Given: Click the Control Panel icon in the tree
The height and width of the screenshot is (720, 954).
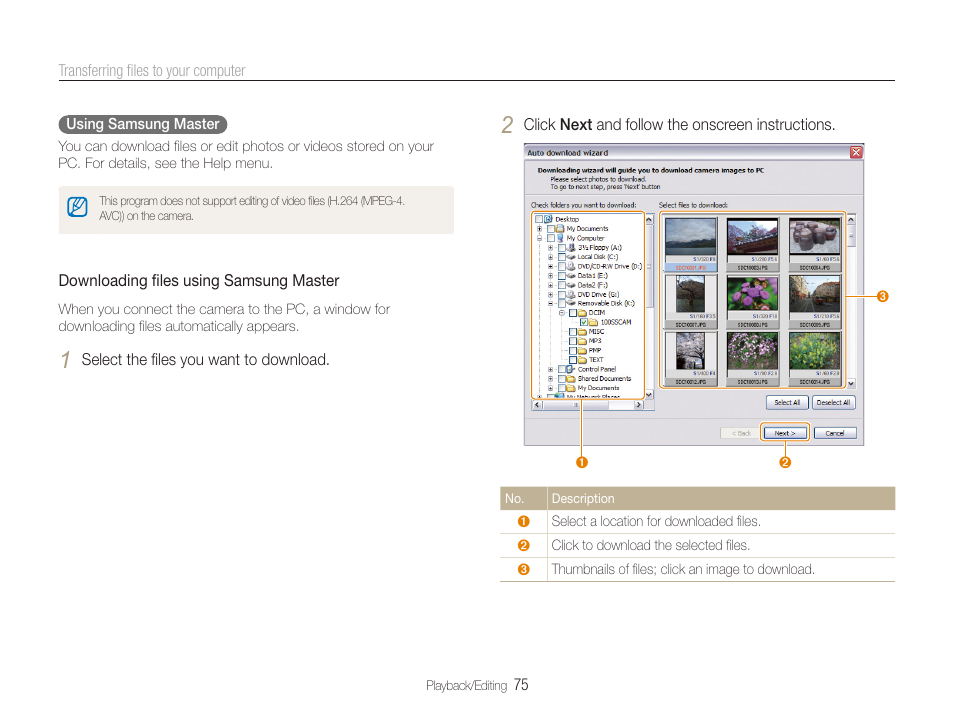Looking at the screenshot, I should click(x=571, y=369).
